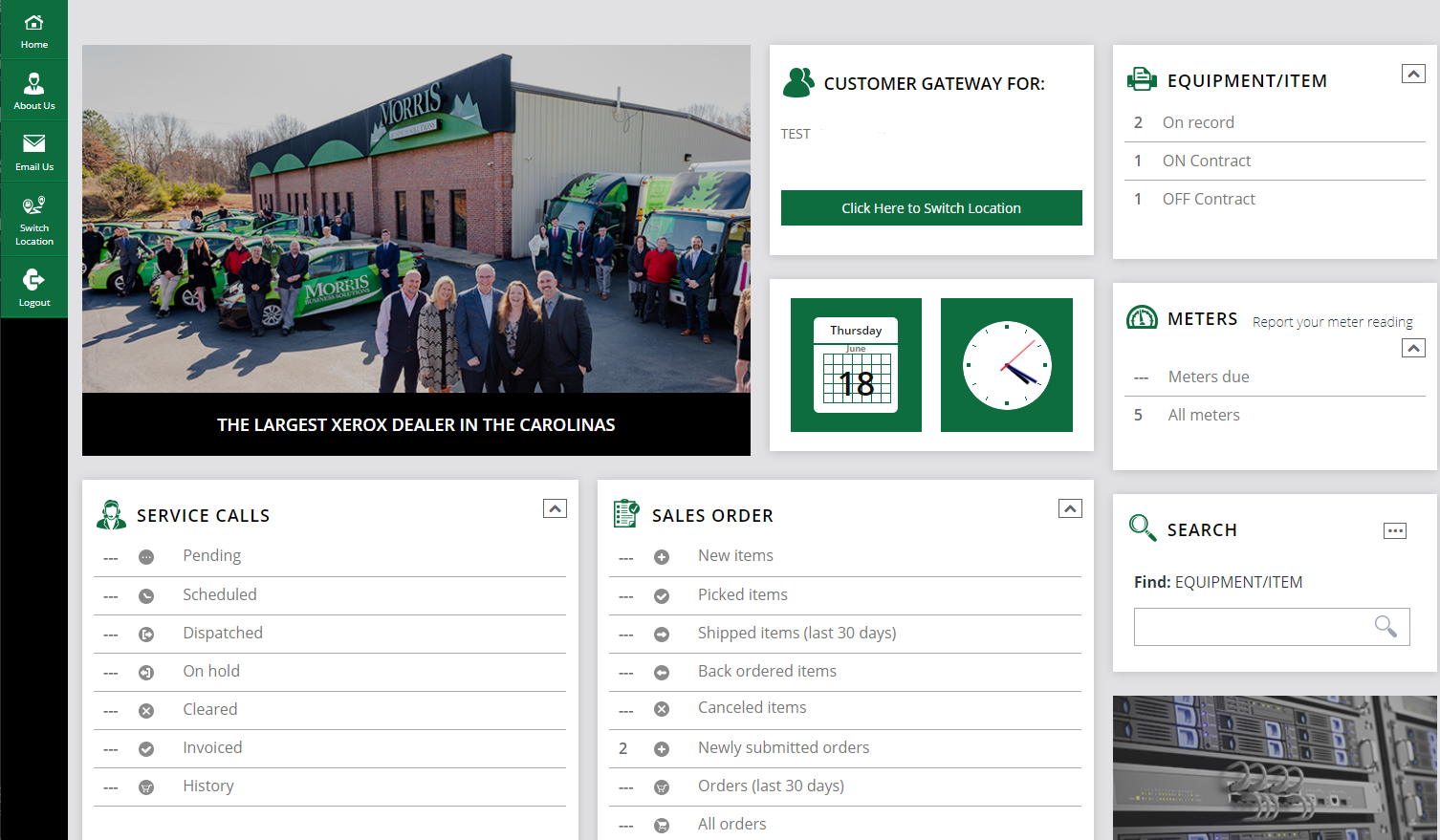Click the Orders (last 30 days) cart icon
The height and width of the screenshot is (840, 1440).
coord(662,787)
